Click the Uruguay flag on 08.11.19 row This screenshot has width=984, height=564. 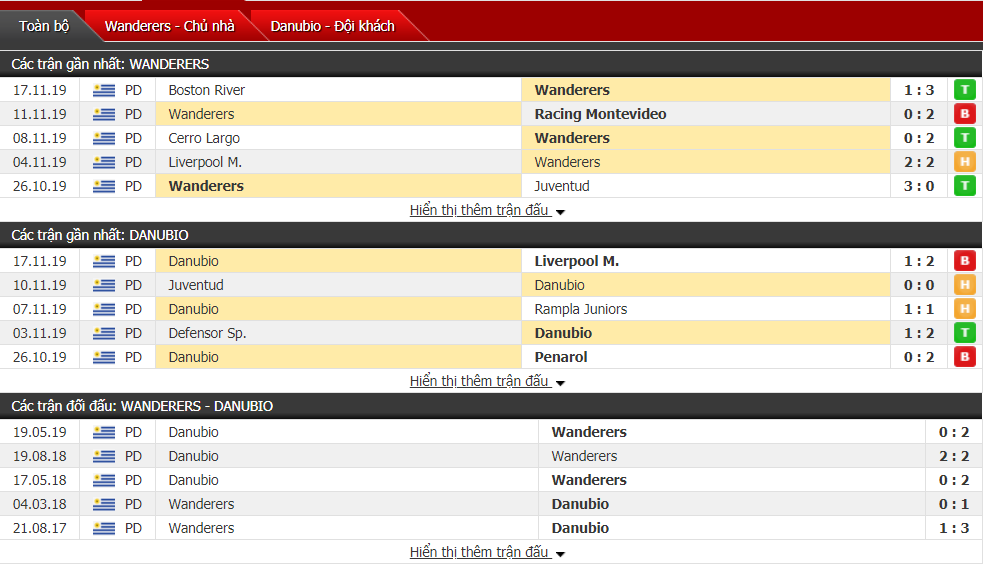pyautogui.click(x=104, y=138)
